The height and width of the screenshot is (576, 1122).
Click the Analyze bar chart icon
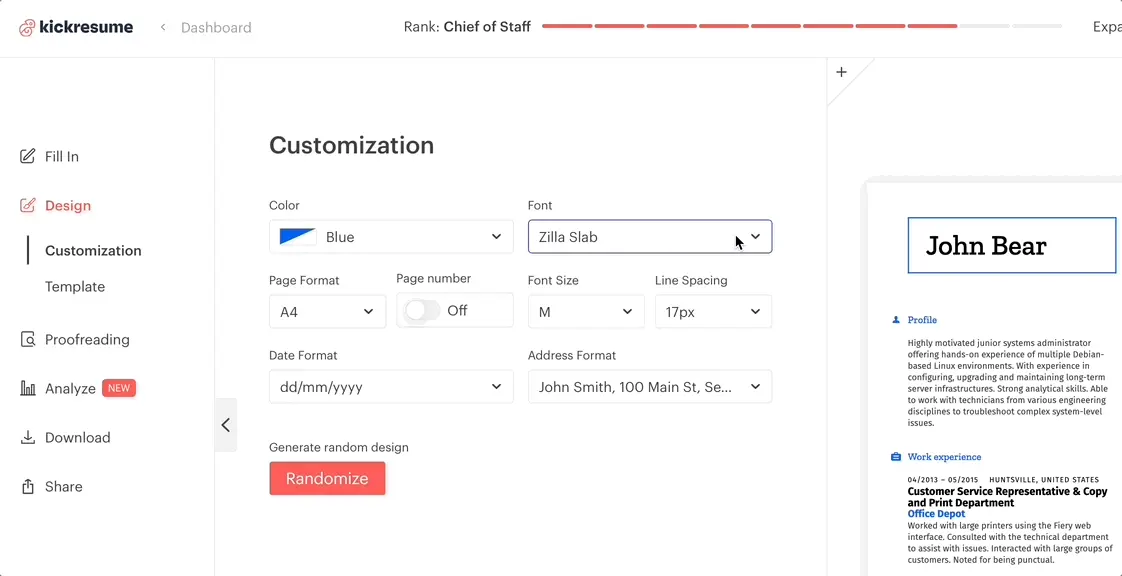point(28,388)
